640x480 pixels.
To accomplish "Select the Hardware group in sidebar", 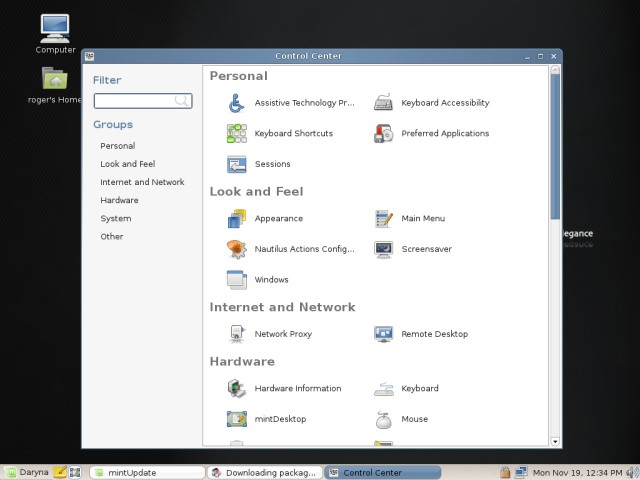I will tap(119, 200).
